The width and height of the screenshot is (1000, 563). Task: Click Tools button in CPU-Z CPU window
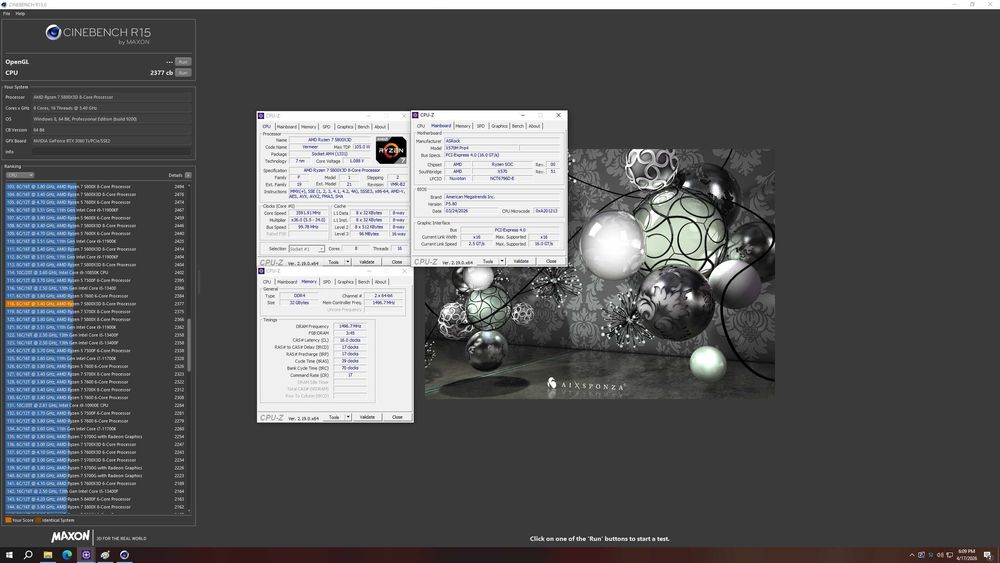[334, 262]
